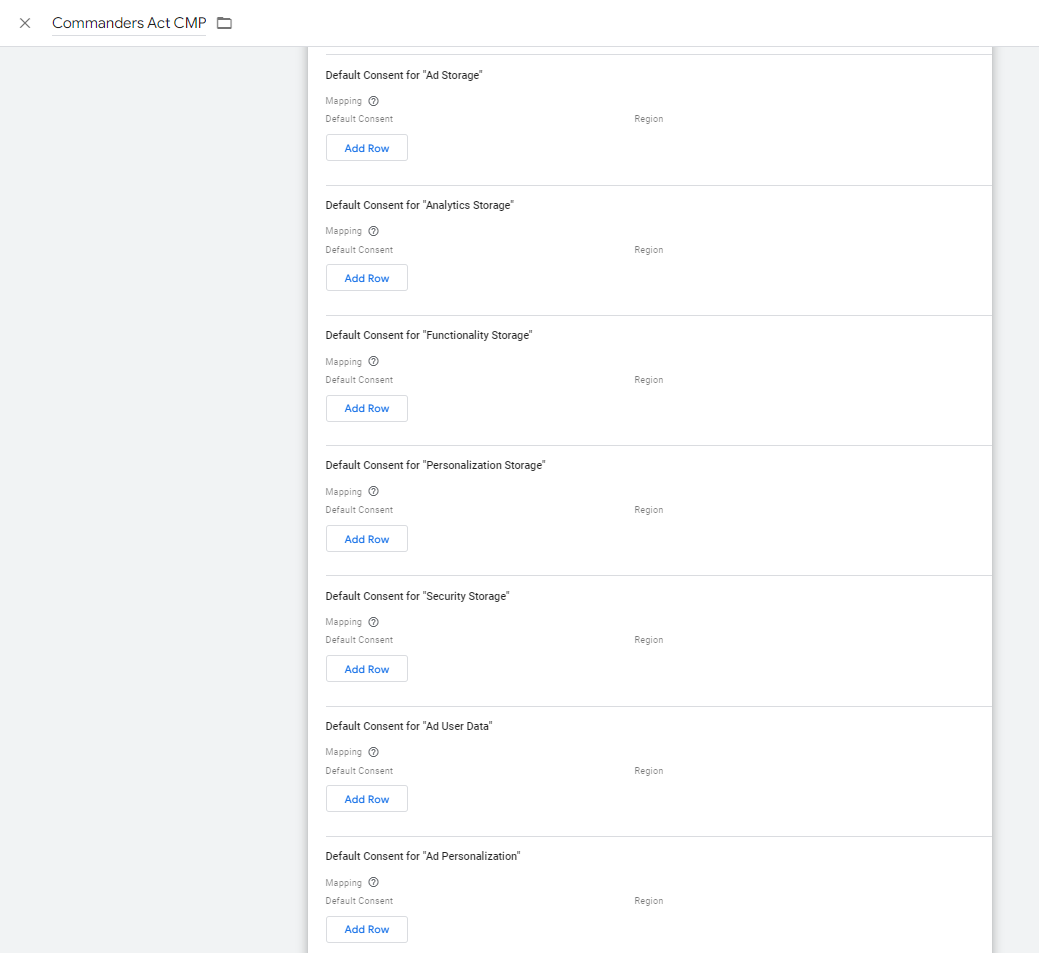The width and height of the screenshot is (1039, 953).
Task: Click the 'Default Consent for "Security Storage"' heading
Action: [417, 596]
